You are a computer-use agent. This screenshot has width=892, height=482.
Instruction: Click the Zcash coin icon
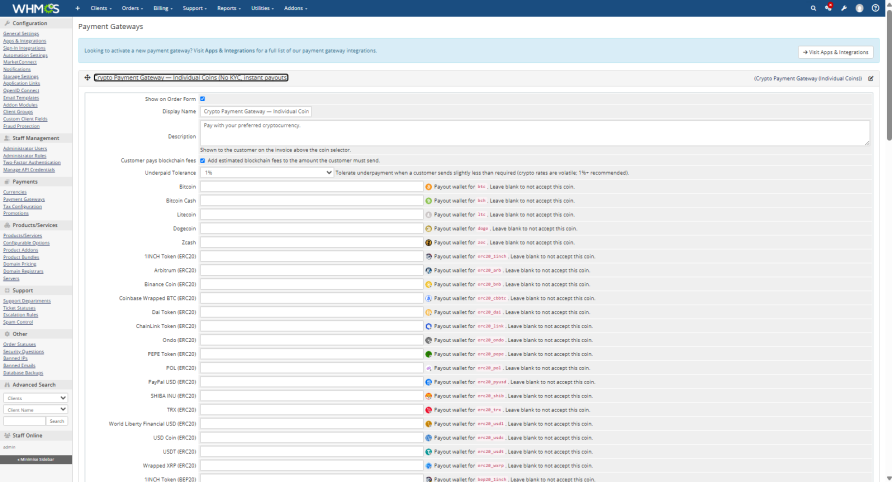(428, 242)
